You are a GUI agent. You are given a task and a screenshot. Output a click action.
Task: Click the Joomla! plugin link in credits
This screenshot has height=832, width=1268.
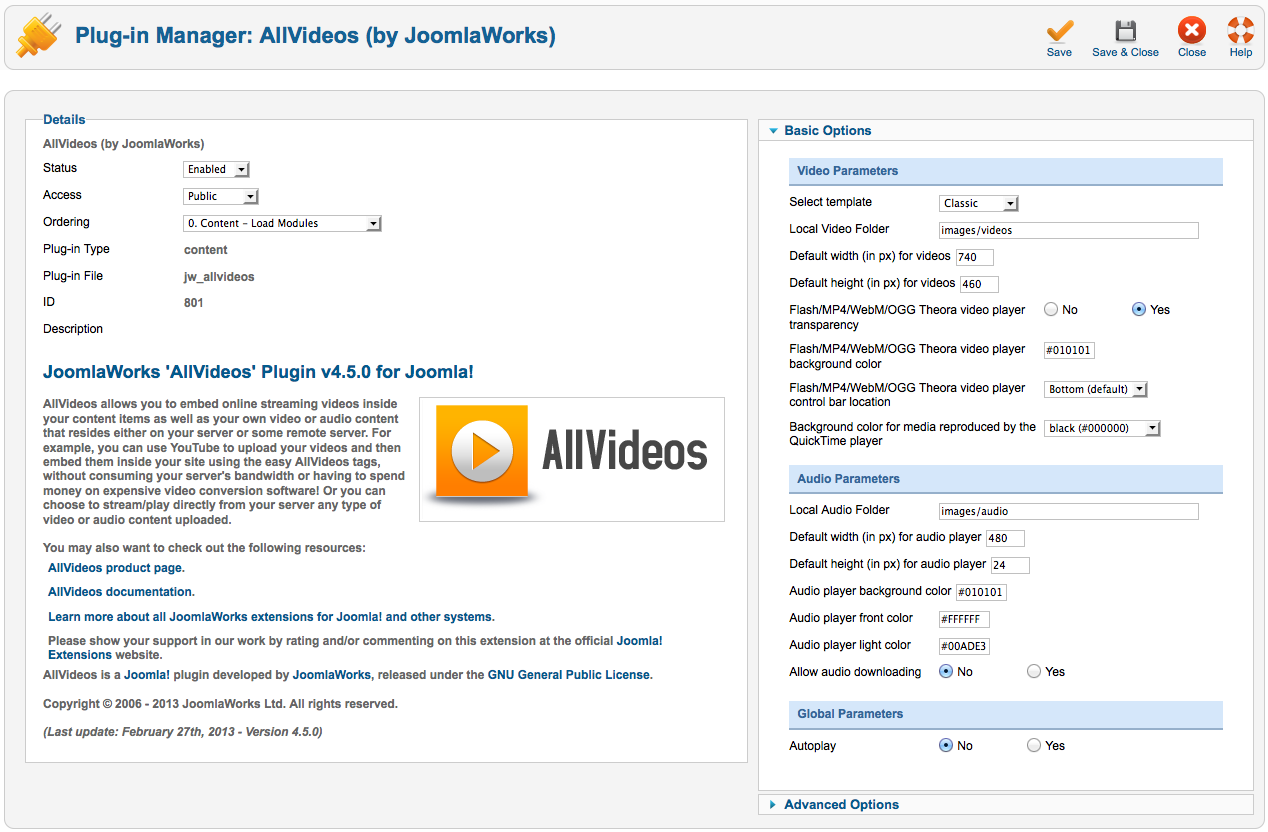pyautogui.click(x=147, y=675)
